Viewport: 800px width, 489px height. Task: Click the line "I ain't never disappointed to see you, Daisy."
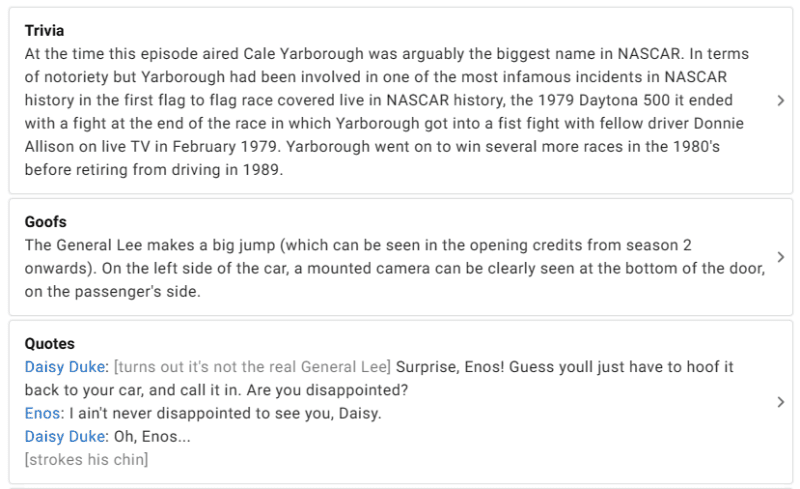point(225,413)
